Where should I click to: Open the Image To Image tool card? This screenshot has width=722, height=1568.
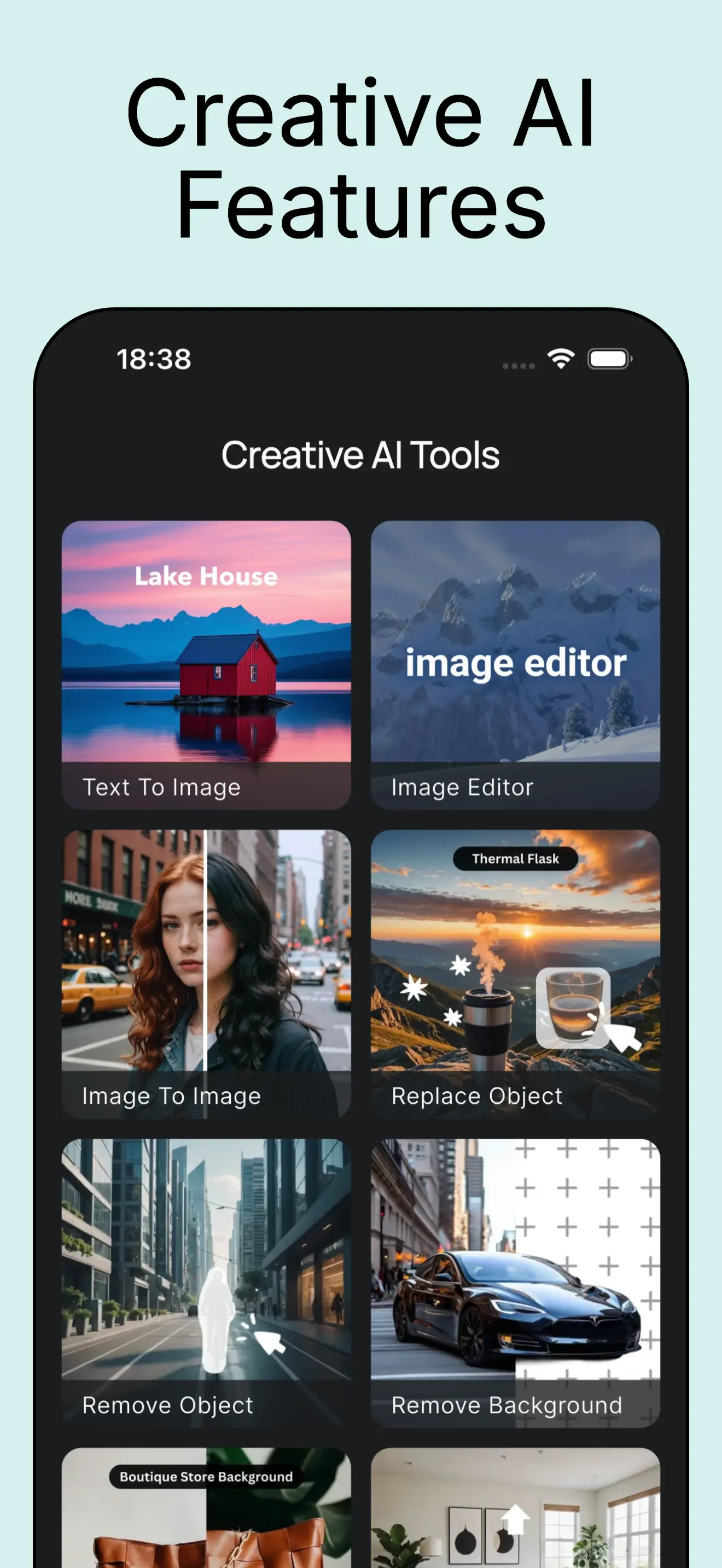click(x=206, y=974)
